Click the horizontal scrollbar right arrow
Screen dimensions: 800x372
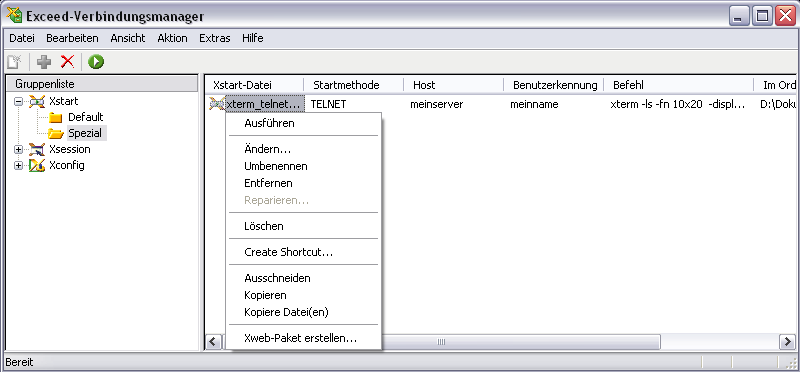coord(787,341)
